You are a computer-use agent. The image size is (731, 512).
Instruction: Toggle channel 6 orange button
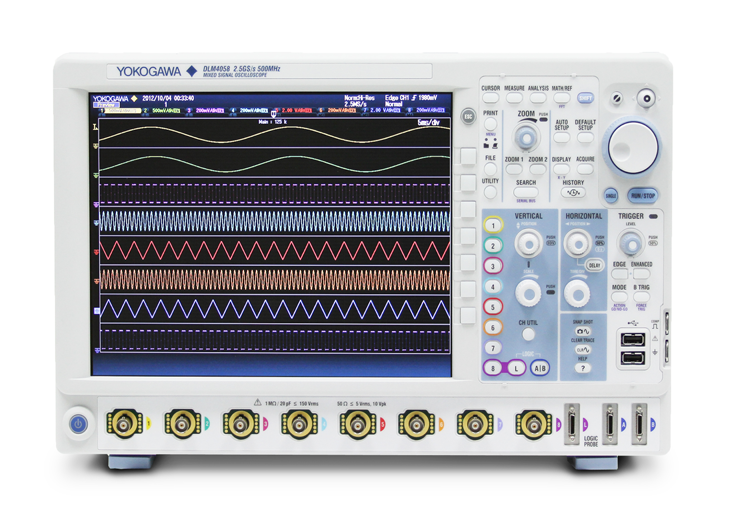493,327
